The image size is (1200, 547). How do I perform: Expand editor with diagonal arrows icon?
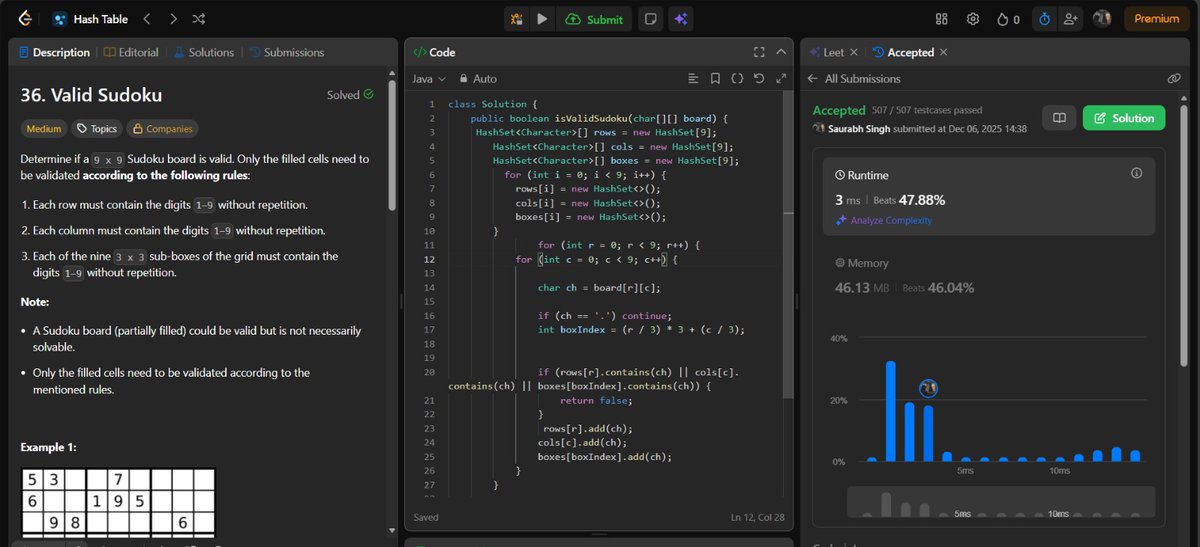[x=780, y=78]
